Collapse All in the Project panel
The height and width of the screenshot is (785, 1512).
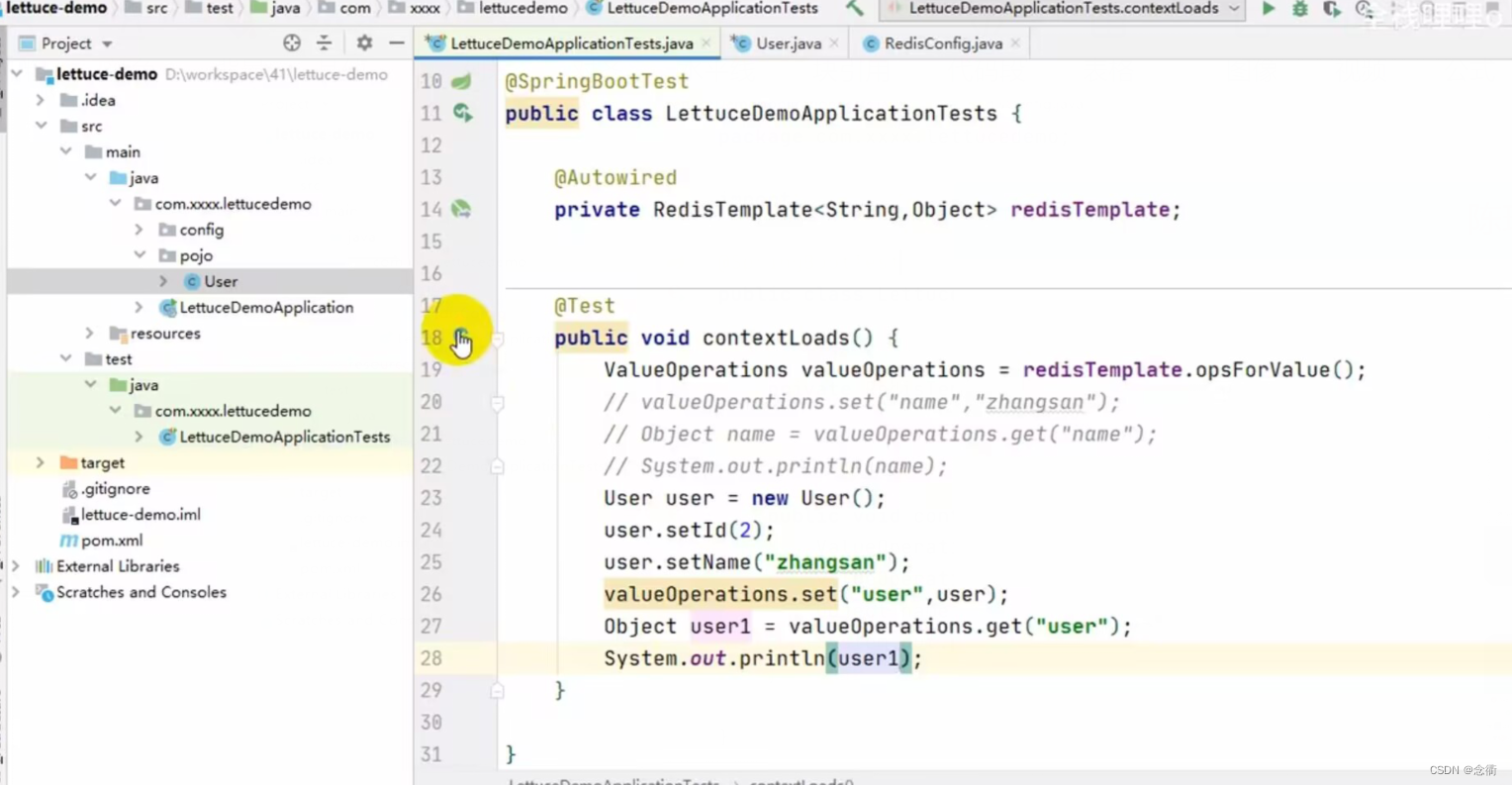[x=324, y=44]
